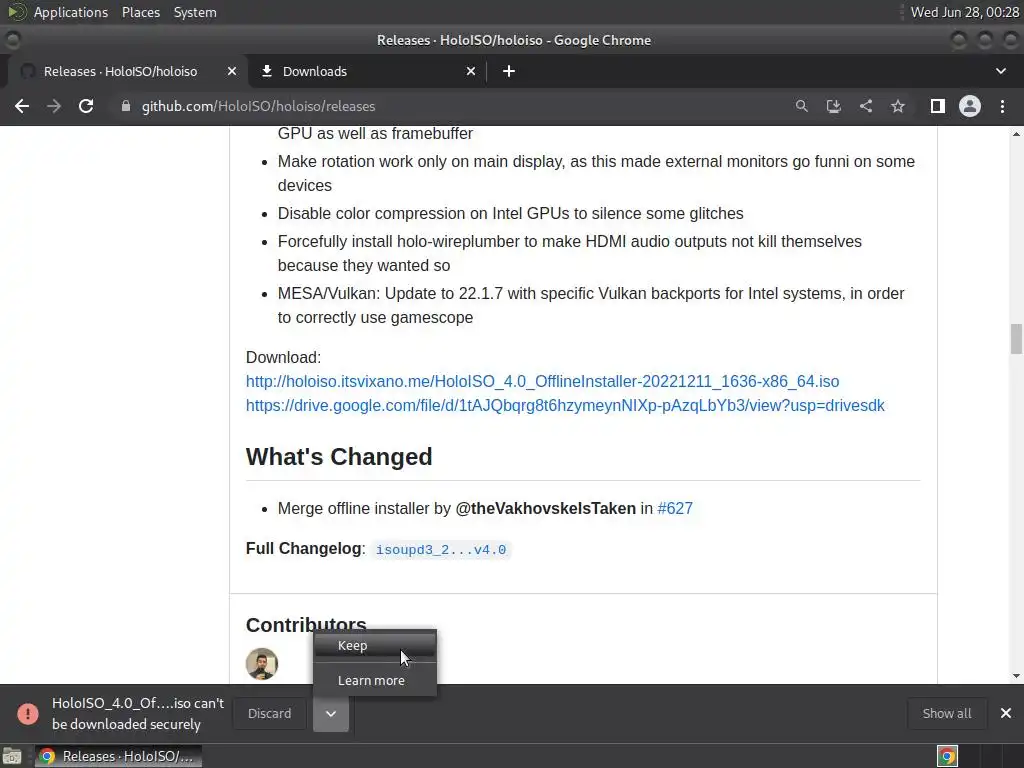This screenshot has height=768, width=1024.
Task: Click Show all downloads
Action: pyautogui.click(x=946, y=714)
